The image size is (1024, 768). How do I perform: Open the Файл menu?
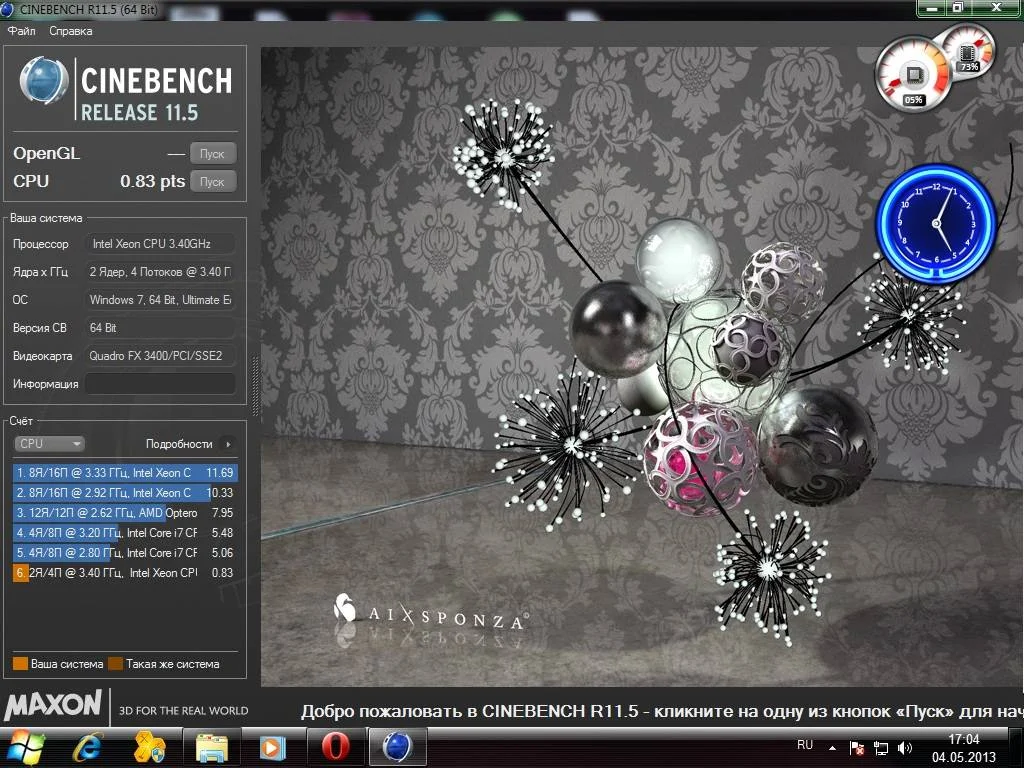point(22,31)
